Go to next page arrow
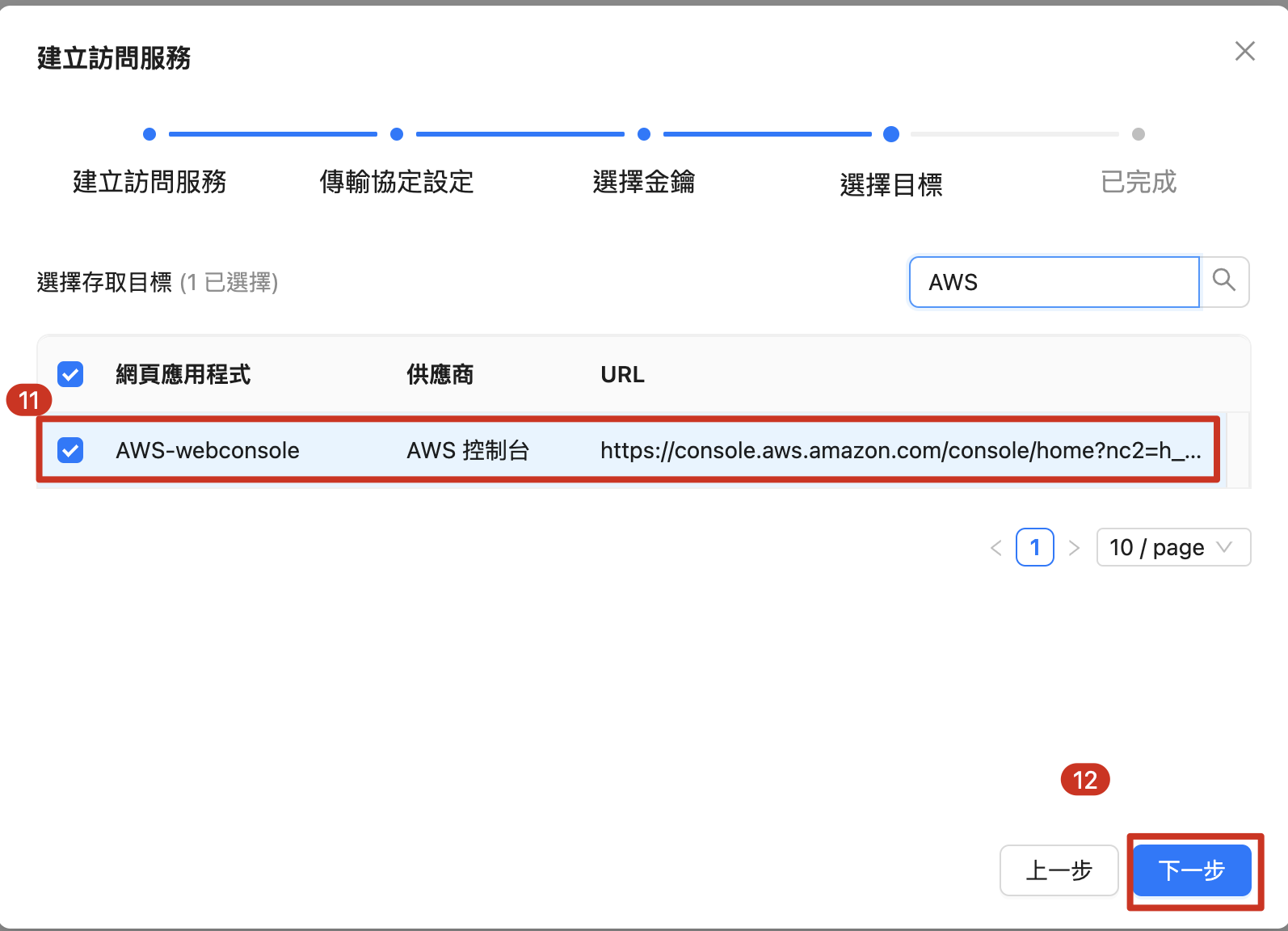 coord(1074,548)
